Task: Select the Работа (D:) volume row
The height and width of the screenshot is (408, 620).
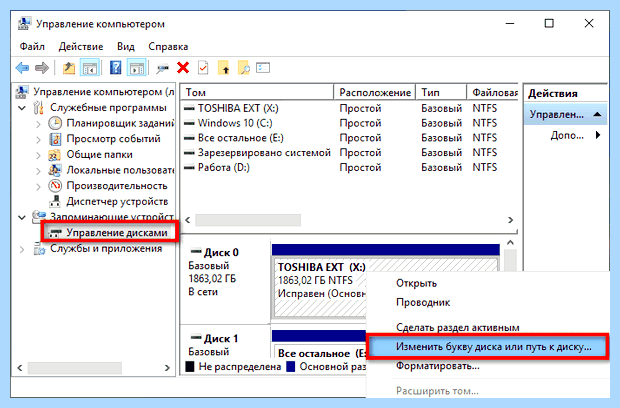Action: (349, 168)
